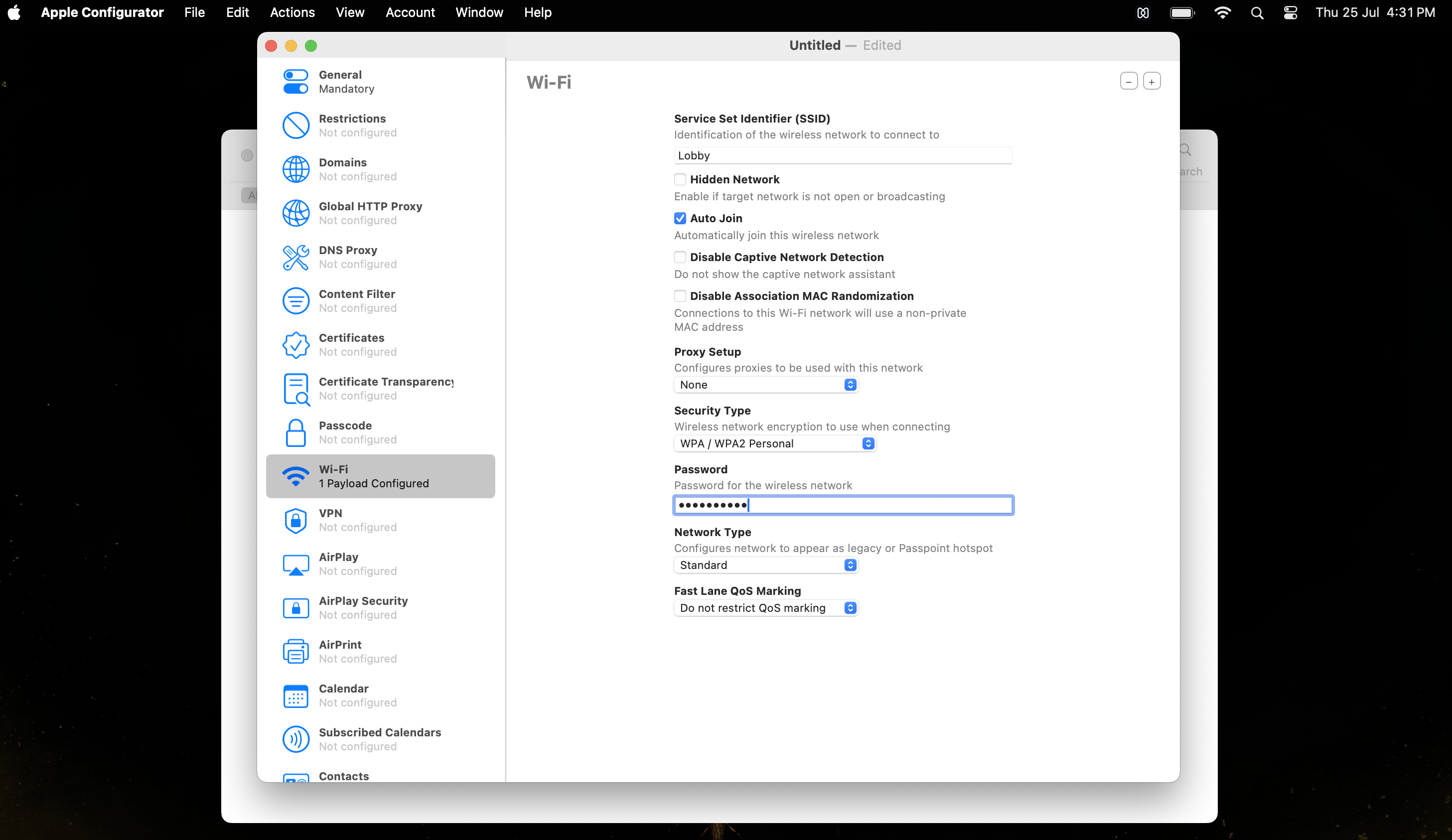Open the Proxy Setup dropdown

766,385
